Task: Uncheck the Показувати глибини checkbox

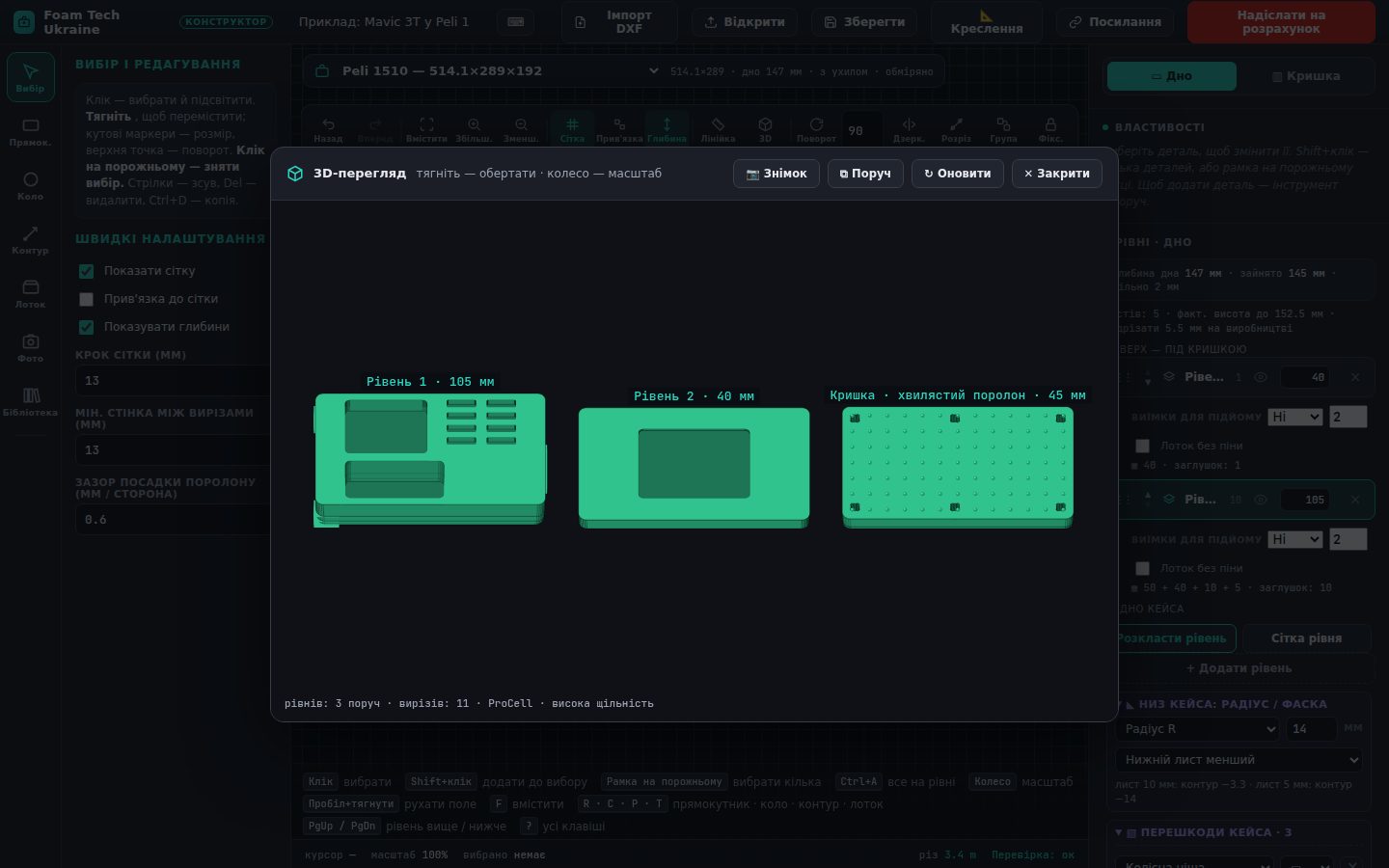Action: coord(87,327)
